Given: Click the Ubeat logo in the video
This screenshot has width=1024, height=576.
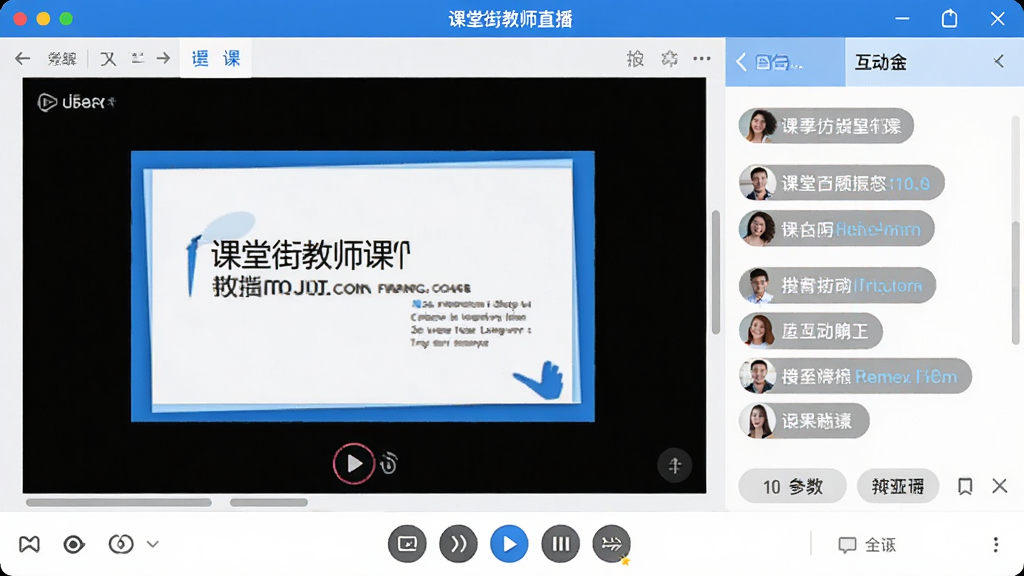Looking at the screenshot, I should click(76, 103).
